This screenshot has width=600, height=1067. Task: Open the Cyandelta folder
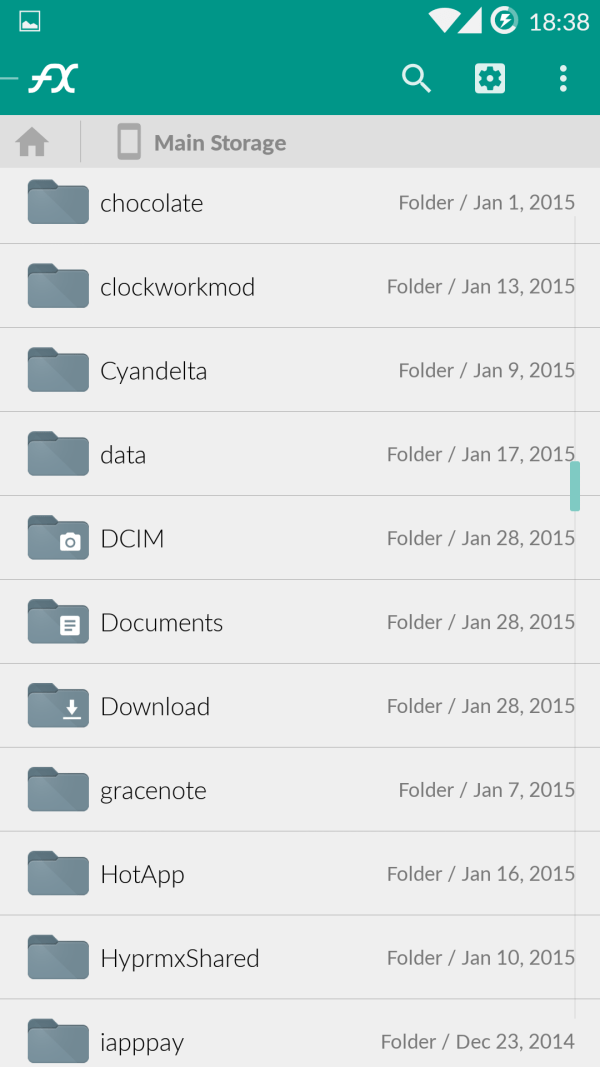(153, 370)
